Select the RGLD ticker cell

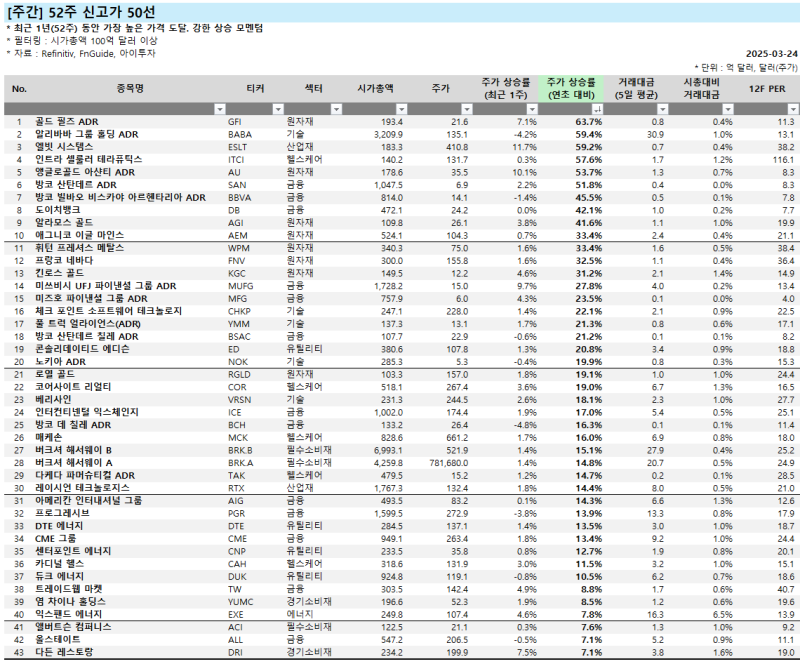pos(239,375)
